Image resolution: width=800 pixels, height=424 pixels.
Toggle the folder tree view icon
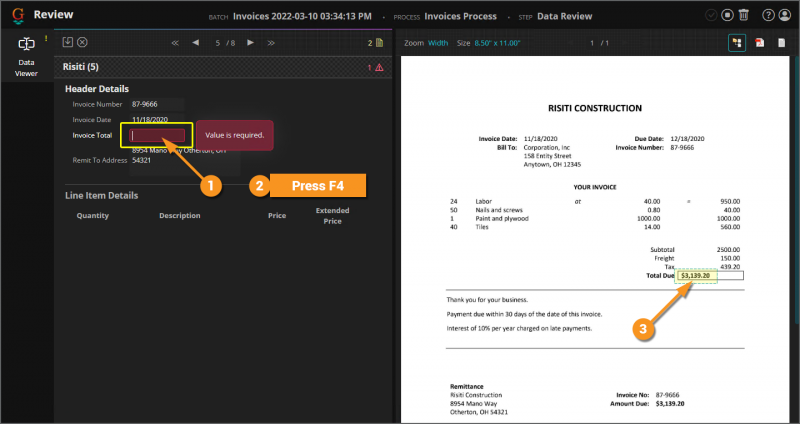(x=737, y=43)
